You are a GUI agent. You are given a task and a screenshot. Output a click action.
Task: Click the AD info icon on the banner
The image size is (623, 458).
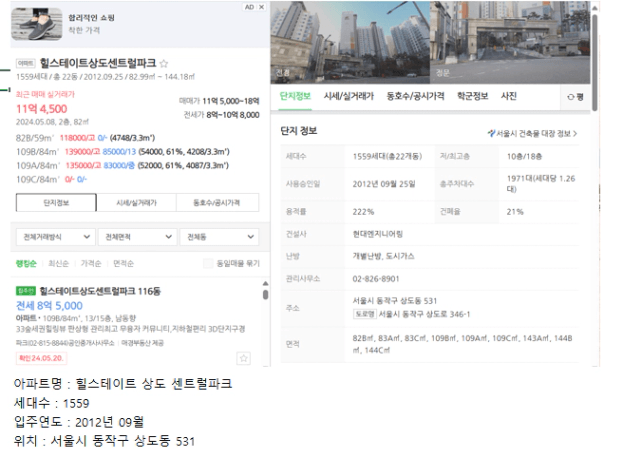[249, 7]
